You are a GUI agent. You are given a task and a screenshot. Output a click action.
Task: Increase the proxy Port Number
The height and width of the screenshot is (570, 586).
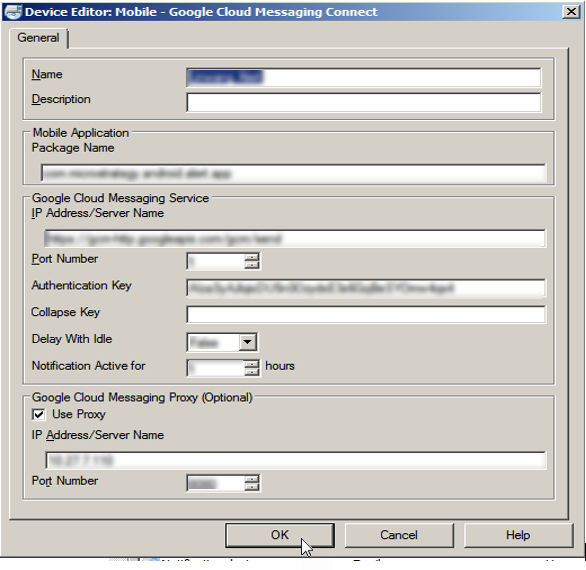coord(252,479)
